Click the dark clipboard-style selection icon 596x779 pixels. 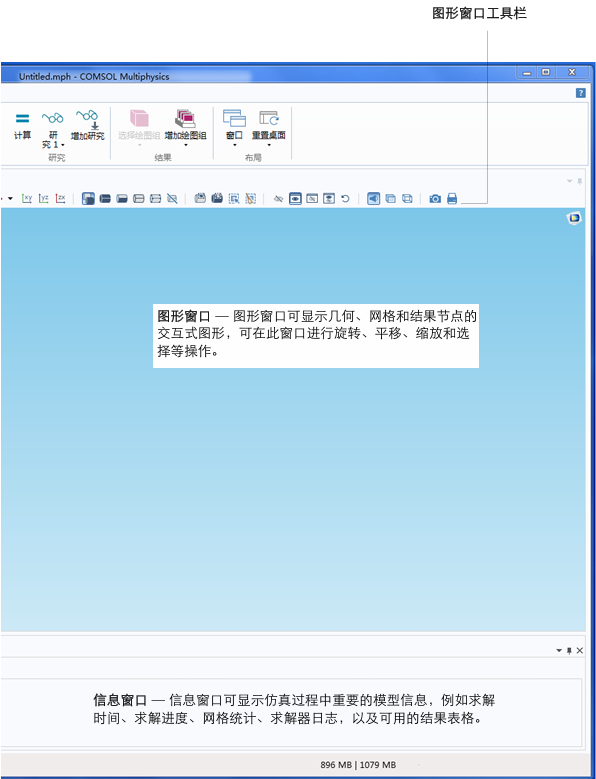tap(217, 198)
